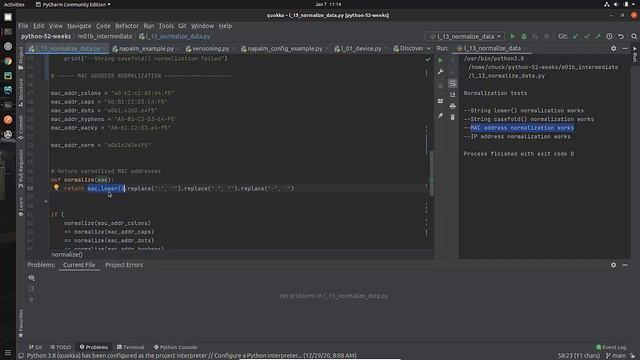The image size is (640, 360).
Task: Open TODO tool window
Action: 60,347
